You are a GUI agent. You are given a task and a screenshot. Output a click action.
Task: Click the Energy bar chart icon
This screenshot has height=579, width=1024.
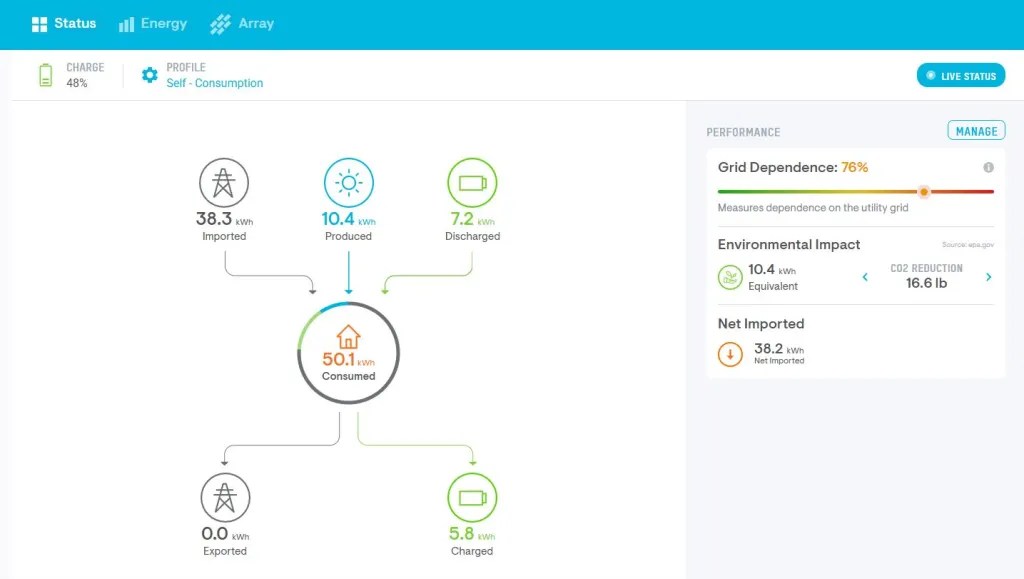(126, 25)
